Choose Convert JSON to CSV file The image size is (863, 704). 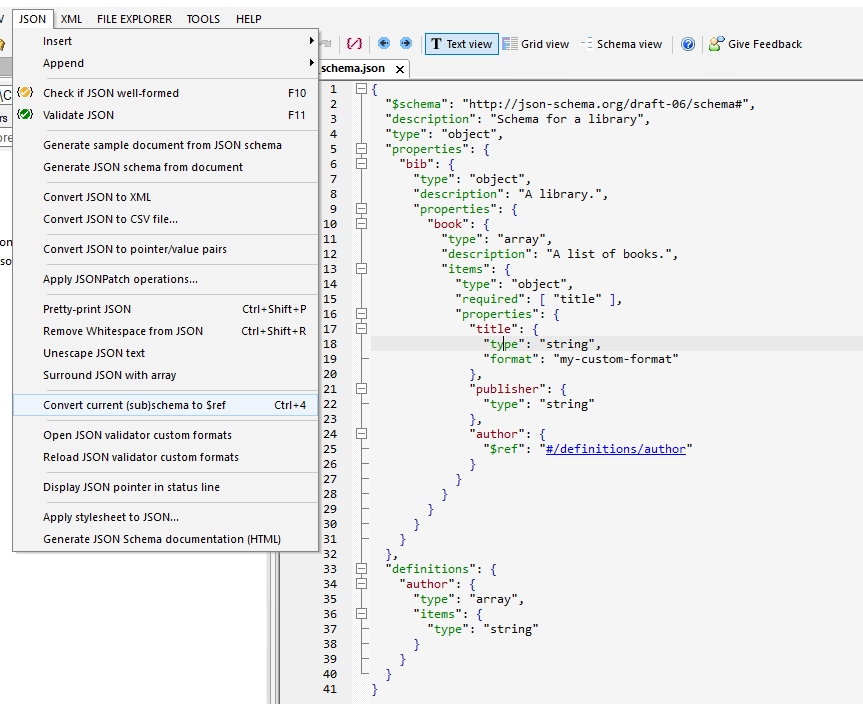pyautogui.click(x=166, y=219)
